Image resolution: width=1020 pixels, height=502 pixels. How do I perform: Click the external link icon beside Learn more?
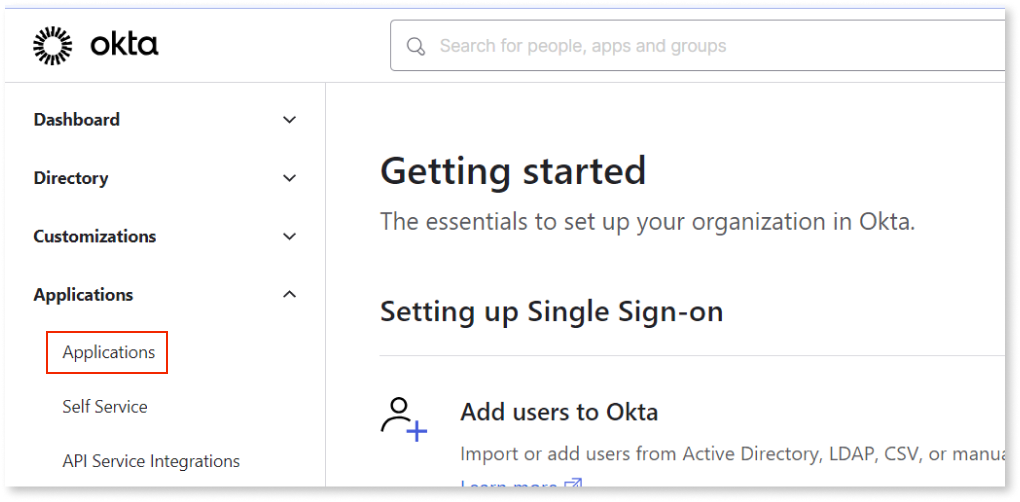(x=573, y=485)
